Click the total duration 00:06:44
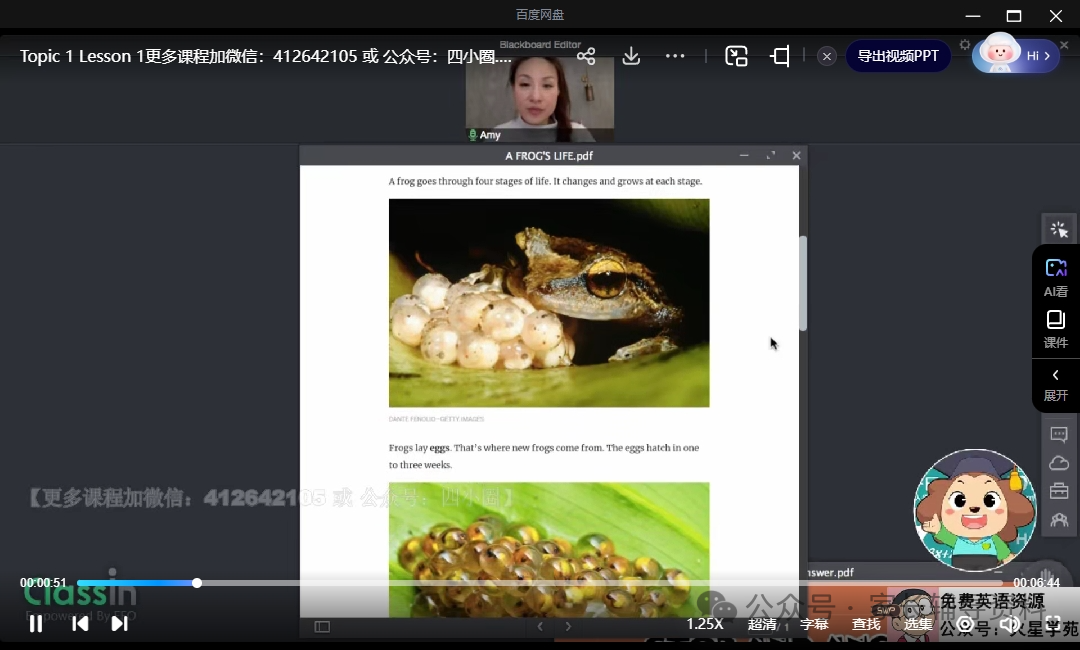 click(1036, 583)
